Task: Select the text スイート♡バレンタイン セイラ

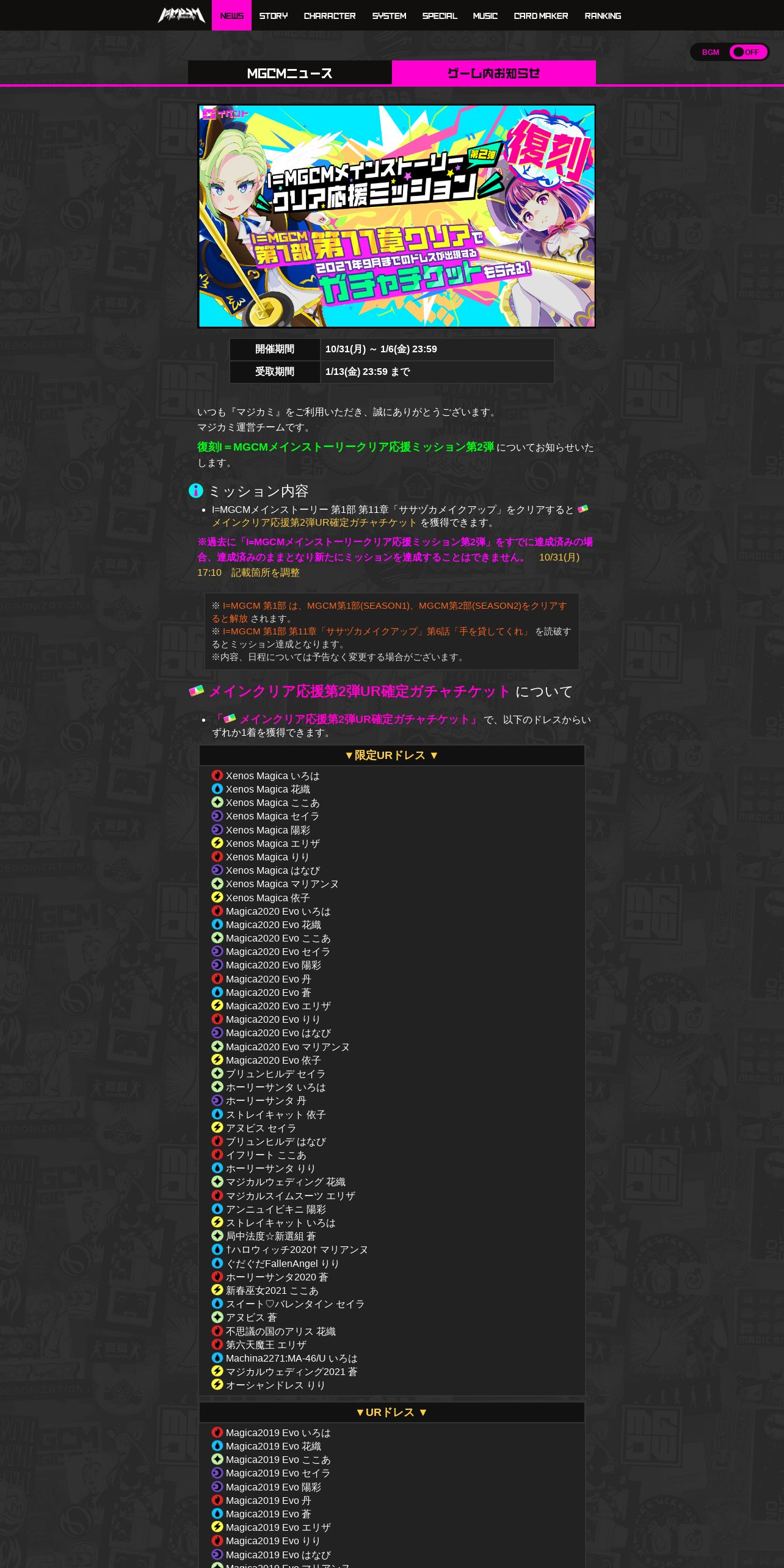Action: coord(295,1304)
